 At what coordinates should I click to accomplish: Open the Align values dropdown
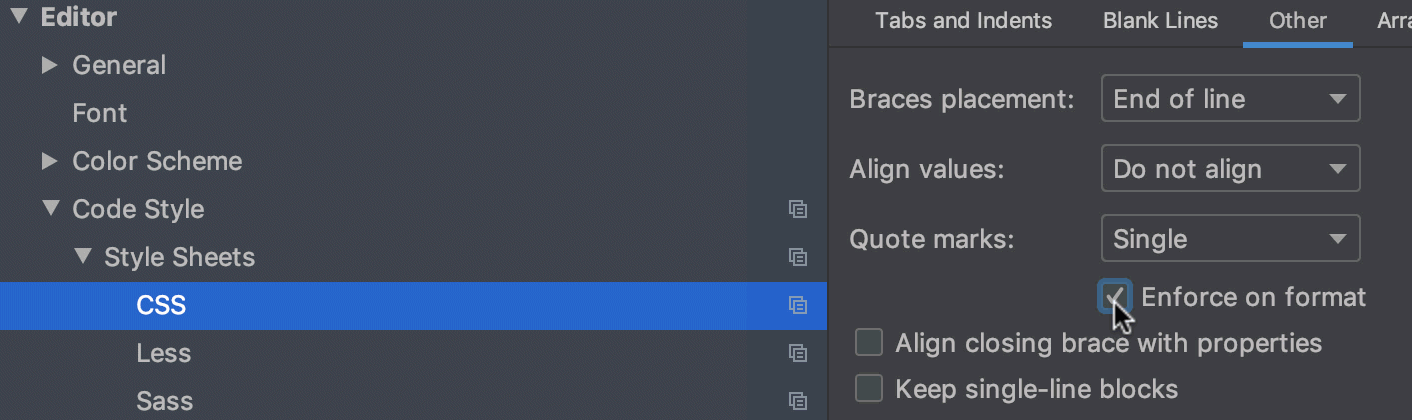(x=1230, y=169)
